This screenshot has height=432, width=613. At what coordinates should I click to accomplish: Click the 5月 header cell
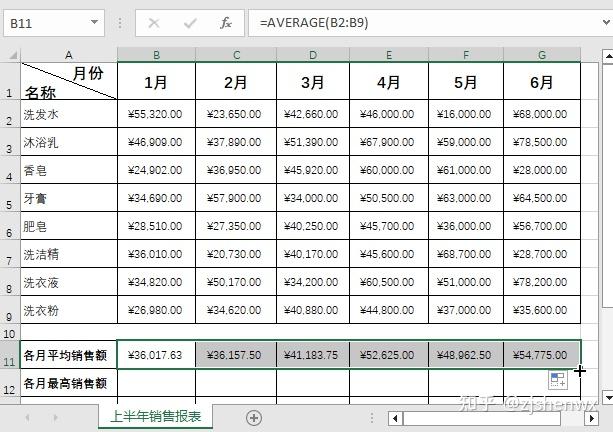[466, 81]
